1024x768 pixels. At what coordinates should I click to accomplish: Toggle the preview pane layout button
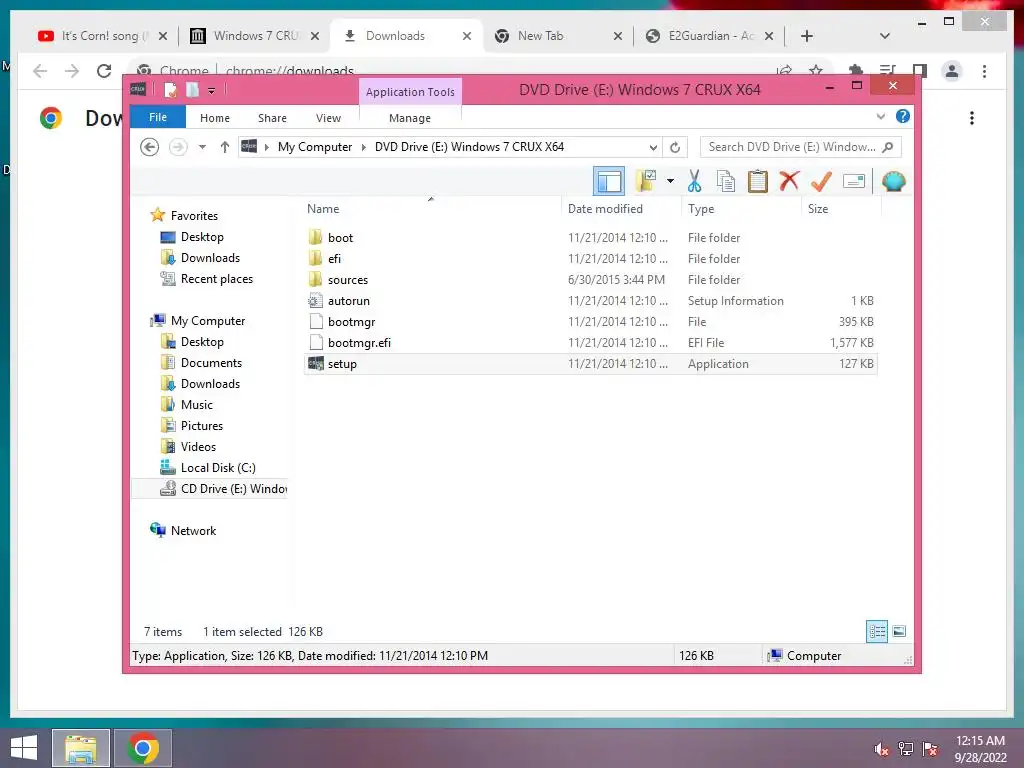609,181
